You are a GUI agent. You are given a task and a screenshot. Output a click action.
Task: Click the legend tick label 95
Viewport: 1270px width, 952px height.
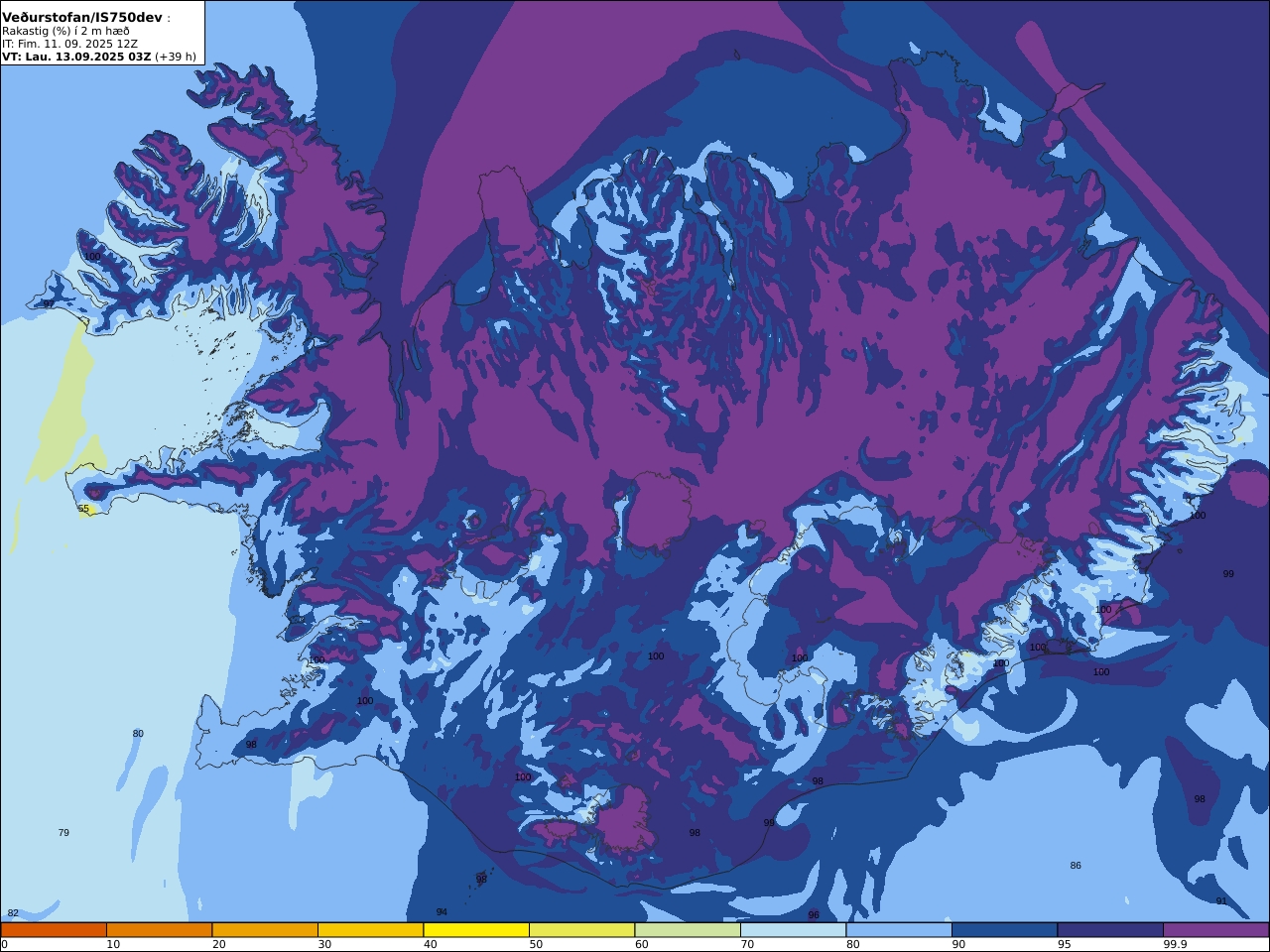(1064, 944)
